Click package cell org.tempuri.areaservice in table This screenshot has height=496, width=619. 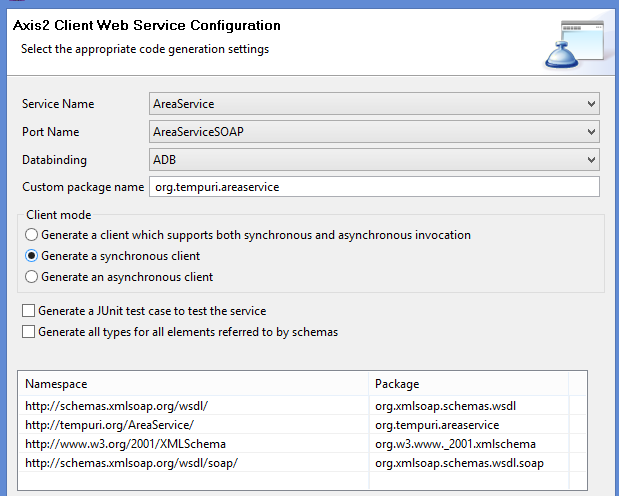click(469, 425)
